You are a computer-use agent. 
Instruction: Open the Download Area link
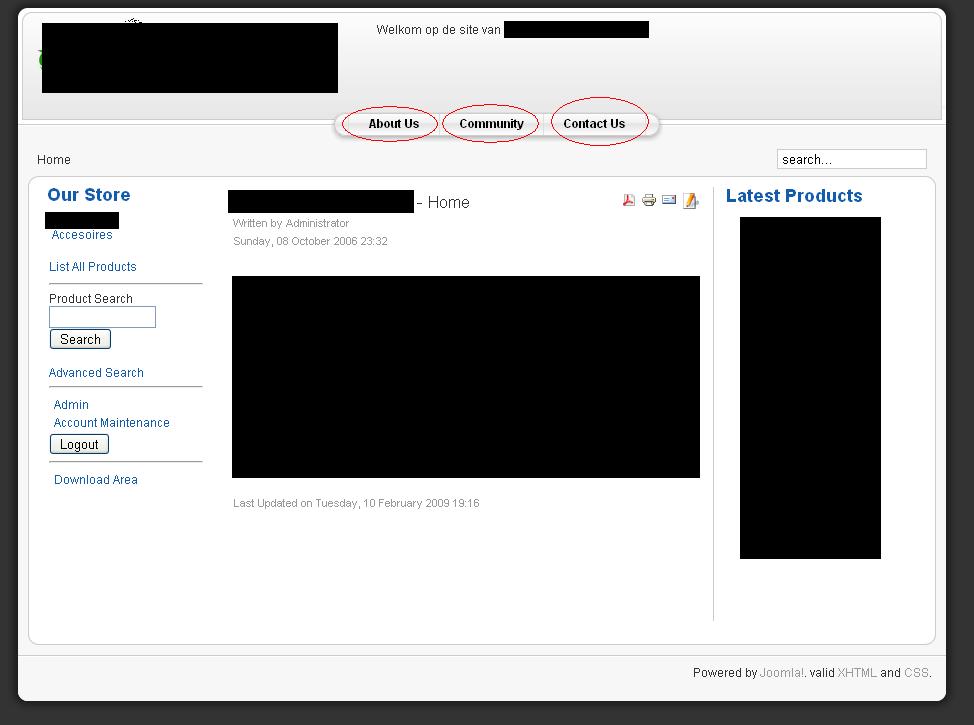coord(96,480)
